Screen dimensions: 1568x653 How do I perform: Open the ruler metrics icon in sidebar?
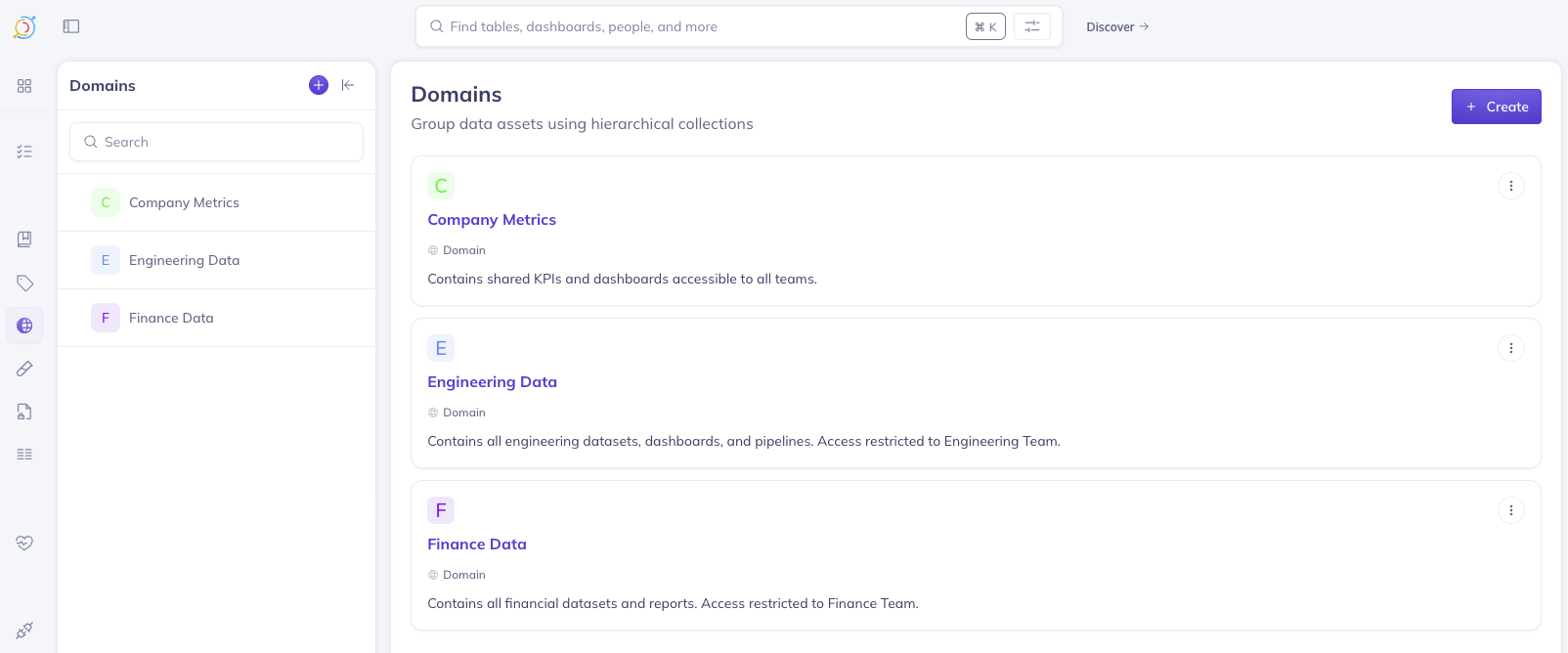pos(24,369)
